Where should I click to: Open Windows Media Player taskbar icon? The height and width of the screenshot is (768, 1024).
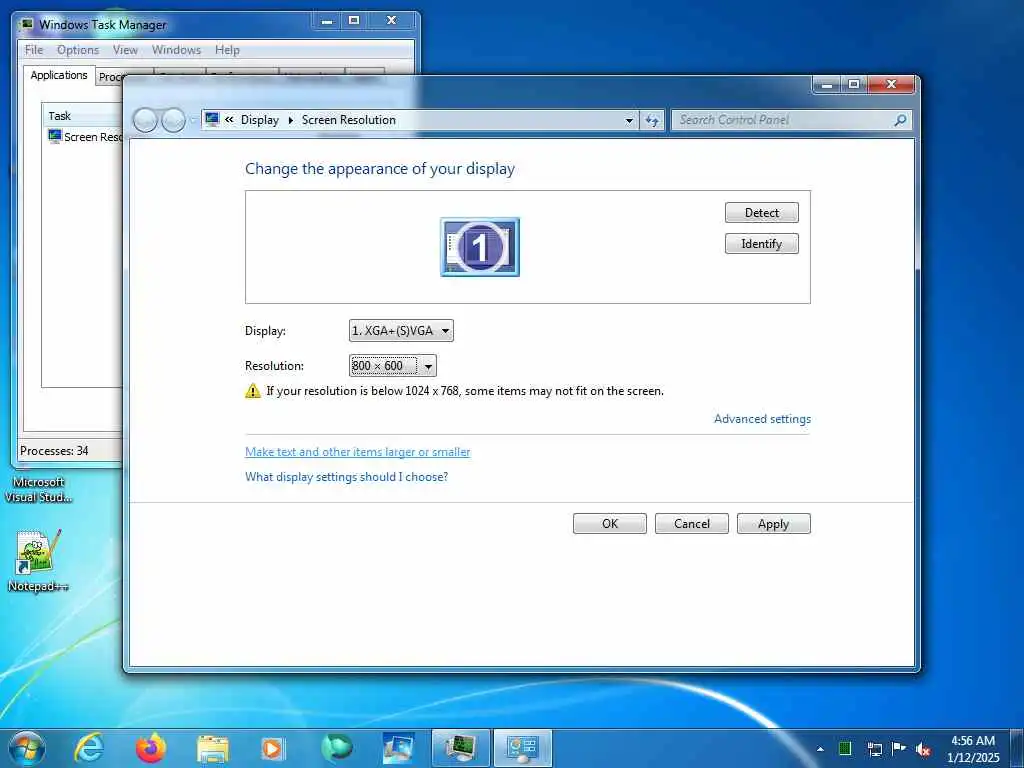[274, 748]
